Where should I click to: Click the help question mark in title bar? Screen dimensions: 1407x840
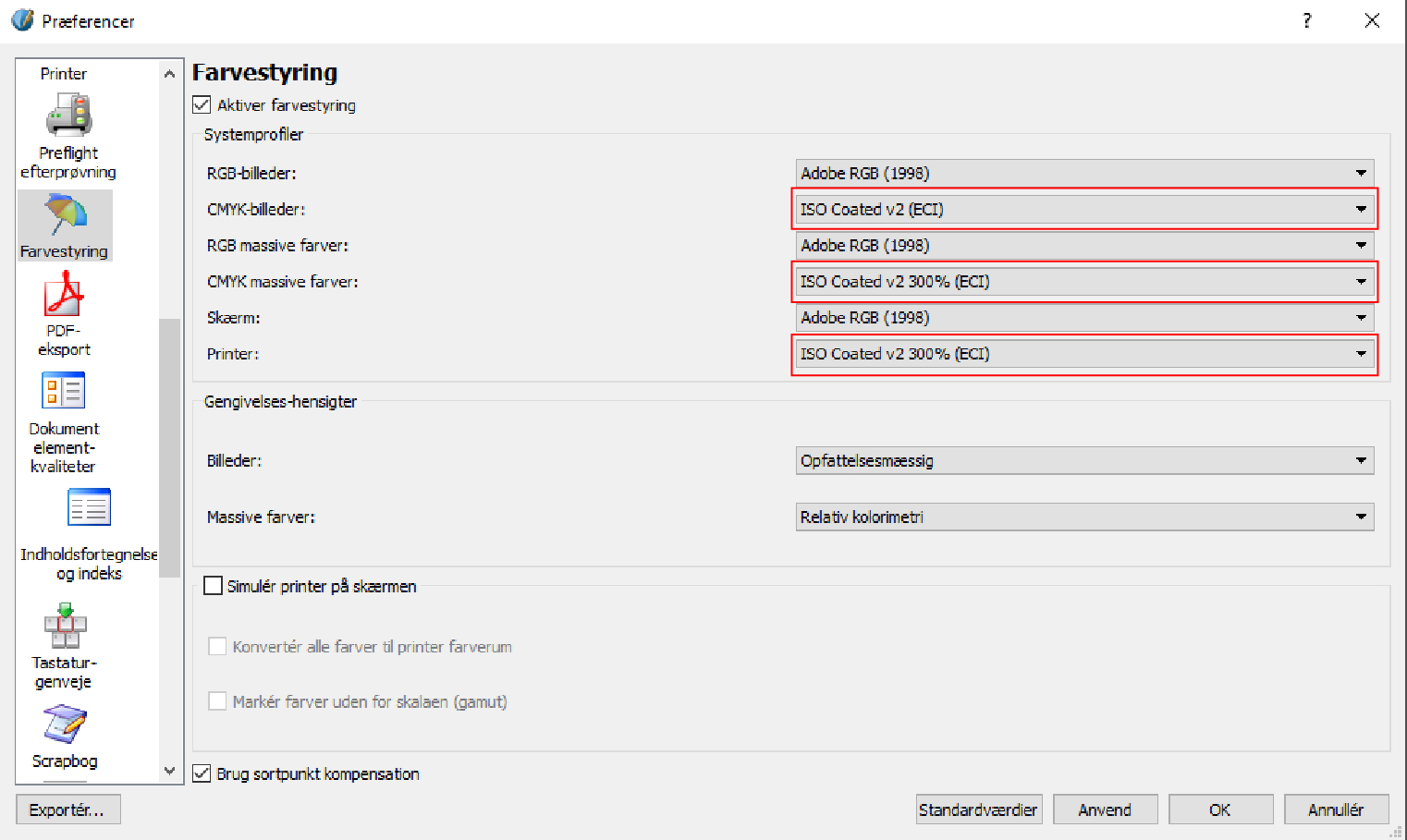[x=1306, y=21]
